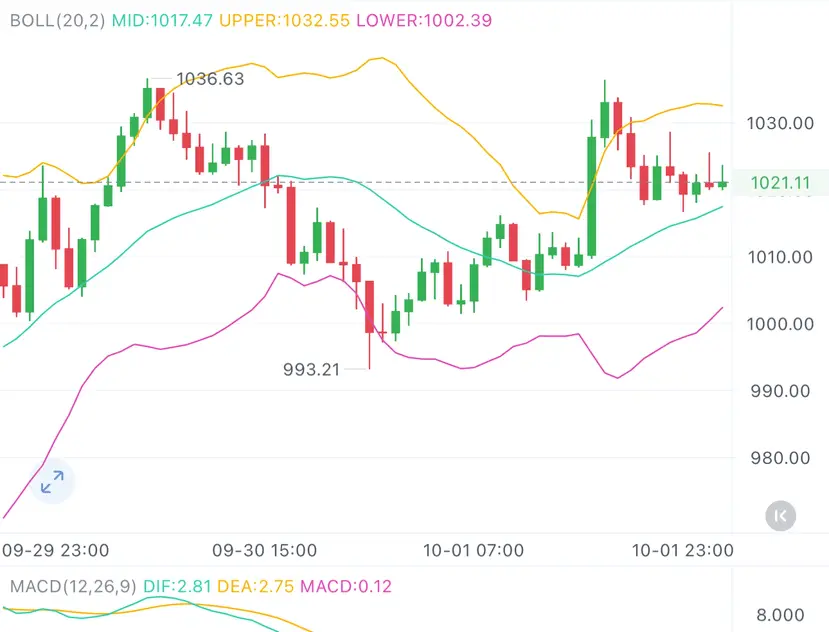Click the 1030.00 price axis label
The image size is (829, 632).
[x=780, y=123]
